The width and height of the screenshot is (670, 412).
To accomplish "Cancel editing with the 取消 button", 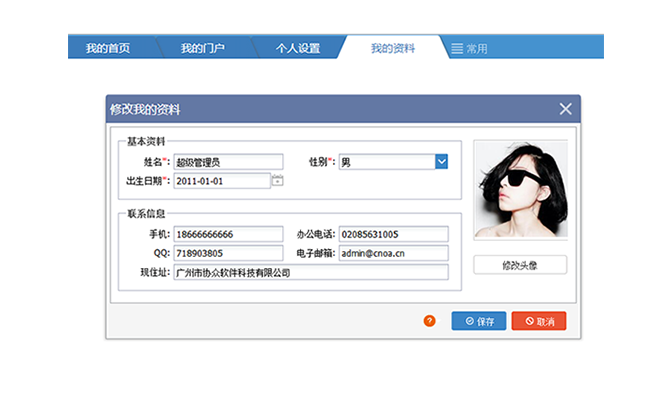I will [539, 322].
